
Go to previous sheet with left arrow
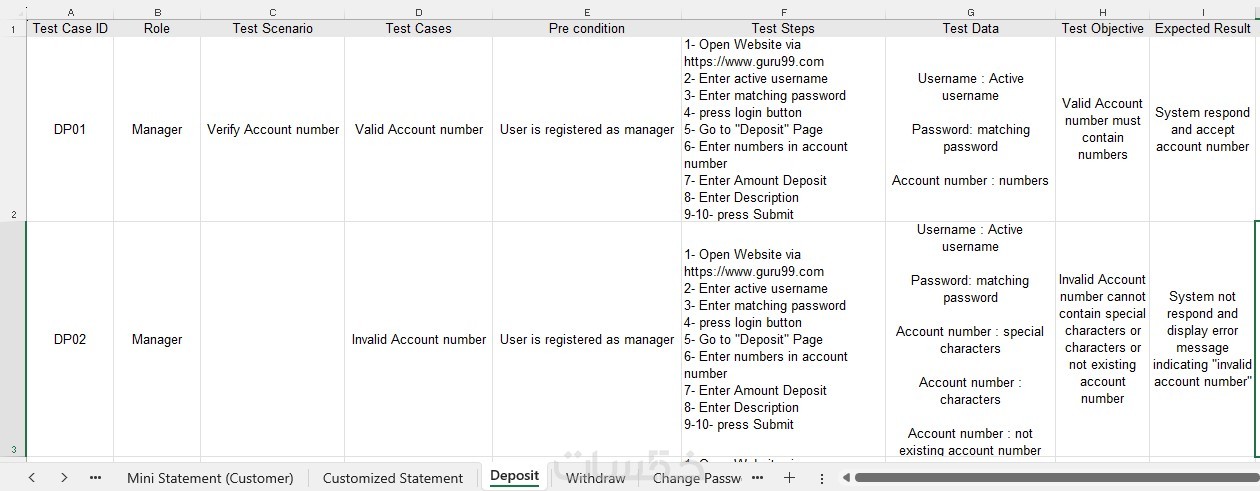coord(31,478)
